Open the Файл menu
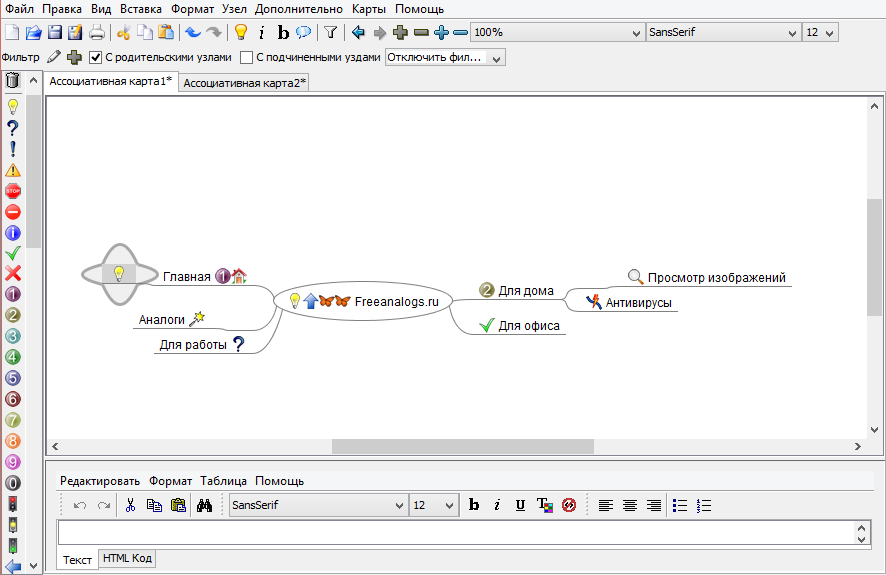Image resolution: width=886 pixels, height=575 pixels. click(x=19, y=9)
